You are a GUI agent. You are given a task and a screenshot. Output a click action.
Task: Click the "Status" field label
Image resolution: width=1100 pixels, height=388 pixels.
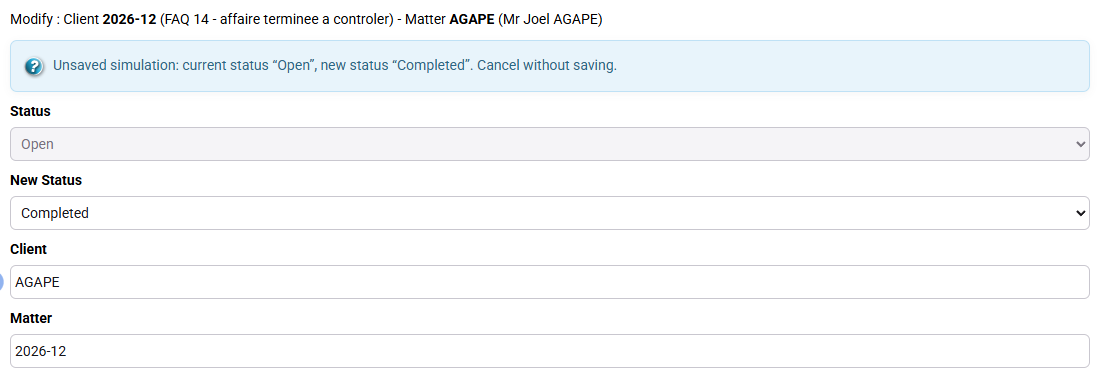(30, 112)
